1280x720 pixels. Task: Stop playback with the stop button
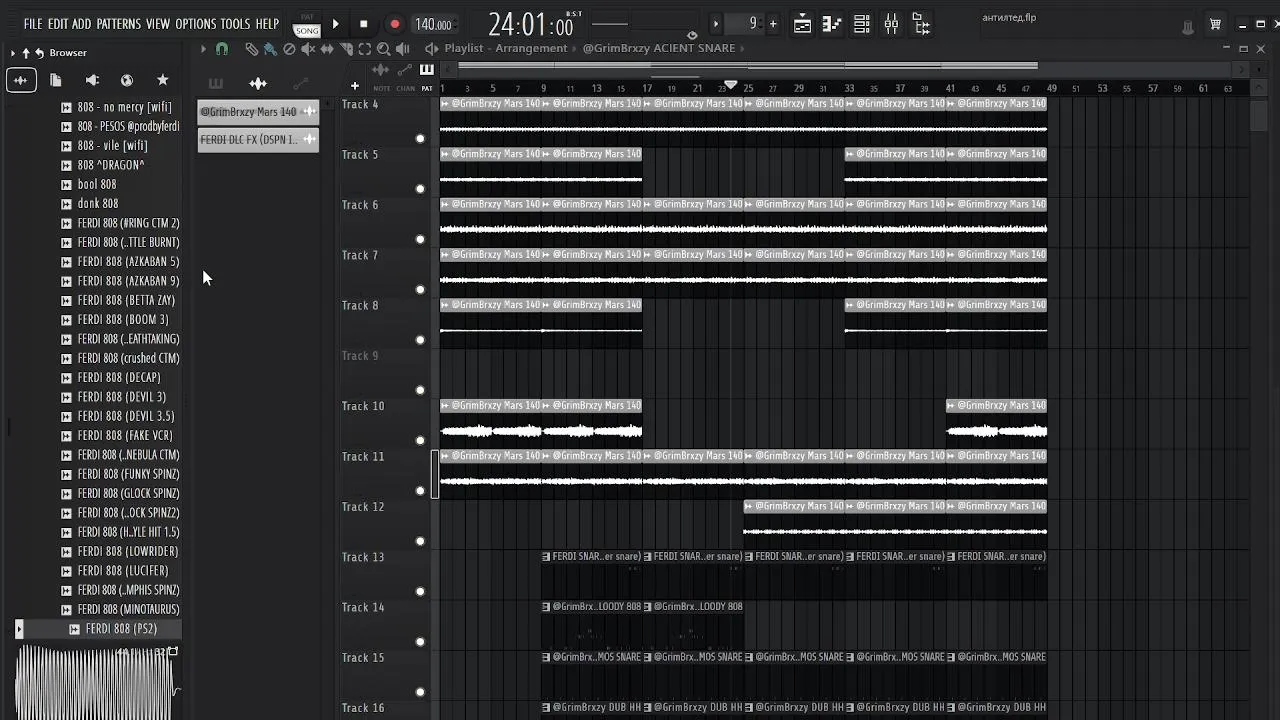coord(363,24)
